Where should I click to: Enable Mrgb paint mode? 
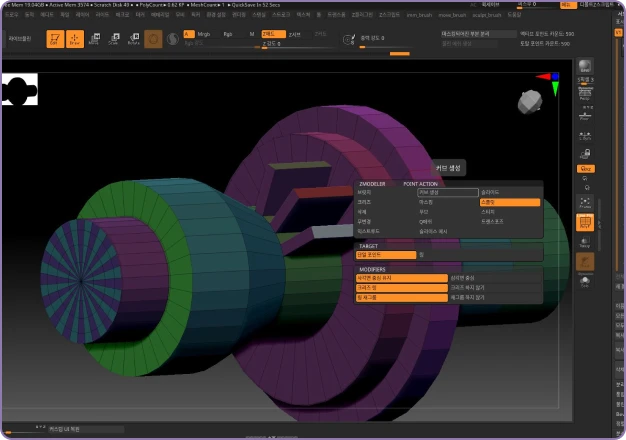click(x=204, y=34)
